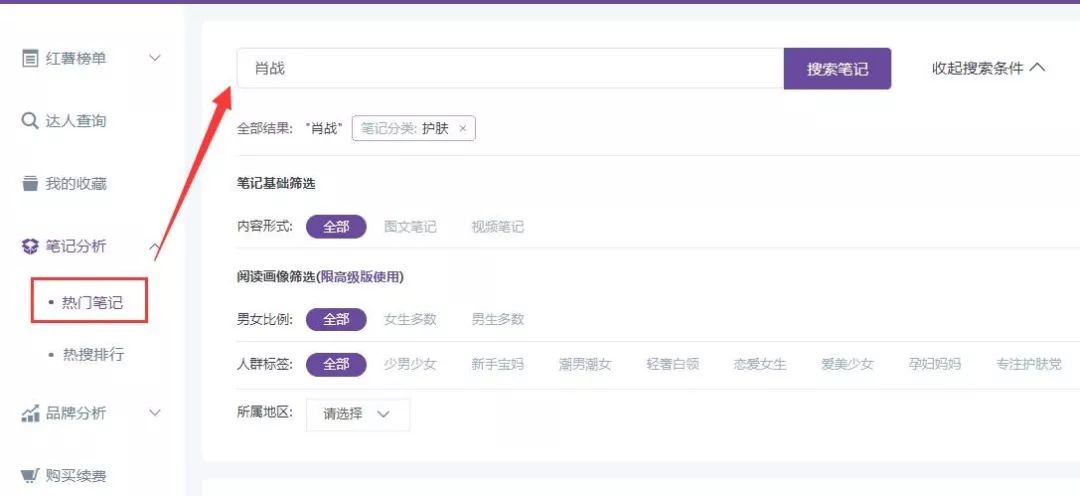
Task: Choose 专注护肤党 audience tag
Action: (x=1029, y=364)
